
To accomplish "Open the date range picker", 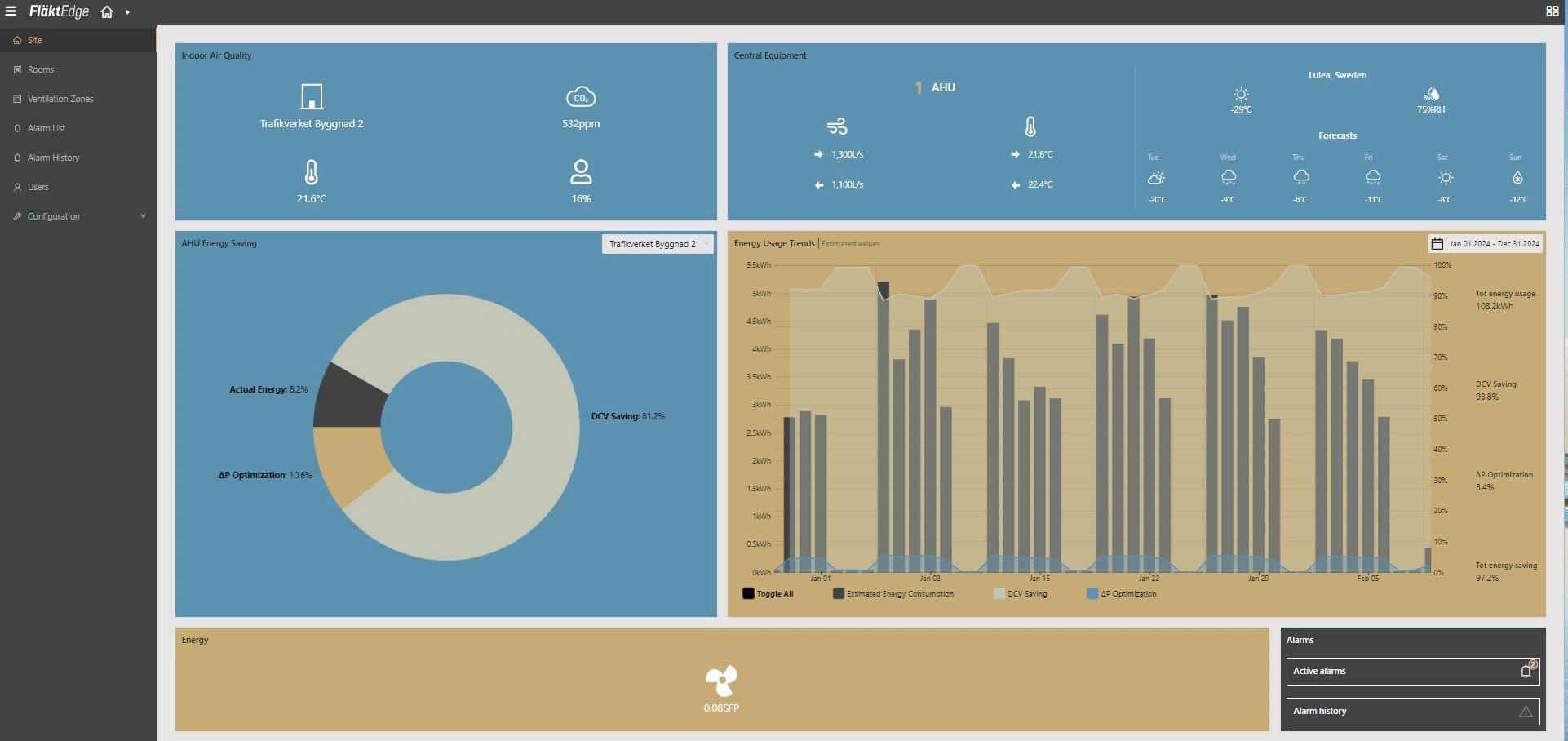I will pos(1486,243).
